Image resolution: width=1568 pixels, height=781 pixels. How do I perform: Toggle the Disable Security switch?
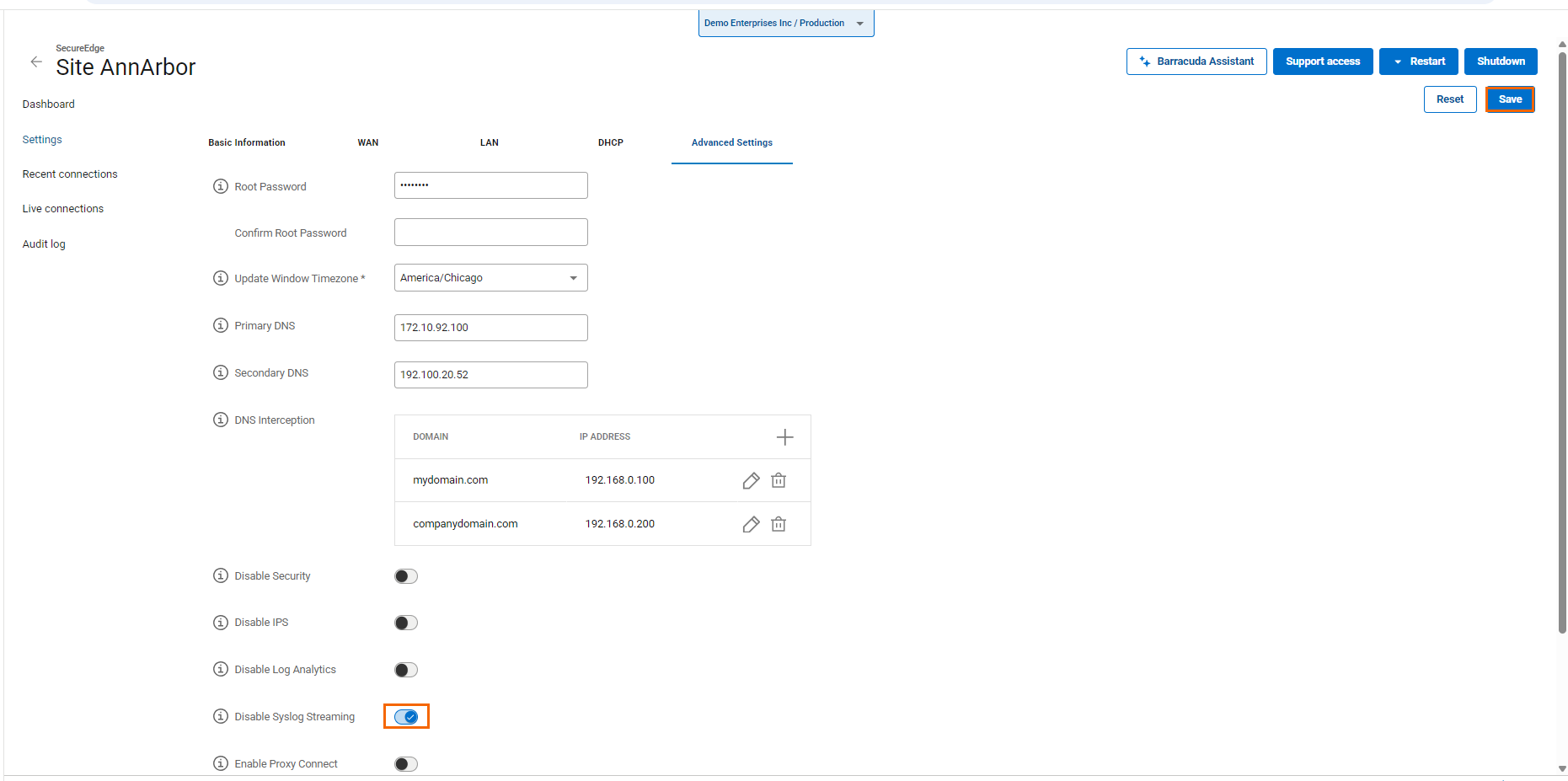pyautogui.click(x=406, y=576)
